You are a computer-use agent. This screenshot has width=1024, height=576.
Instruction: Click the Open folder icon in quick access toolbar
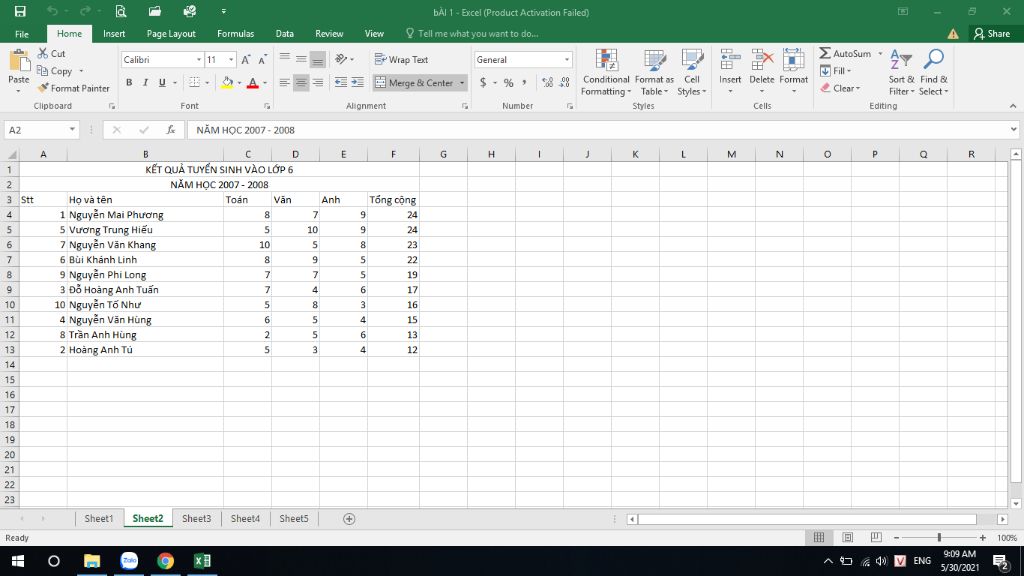155,11
